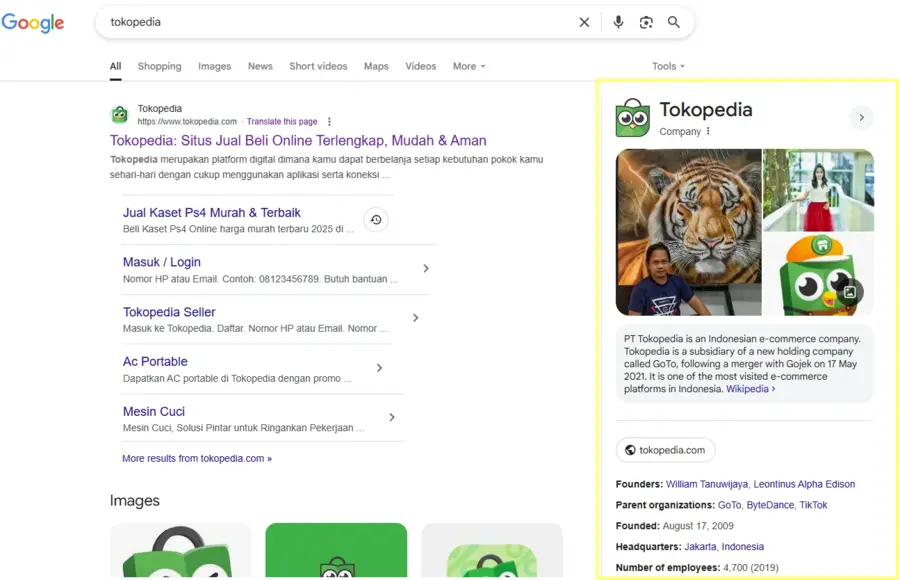Click Translate this page link
Screen dimensions: 900x580
(x=282, y=122)
